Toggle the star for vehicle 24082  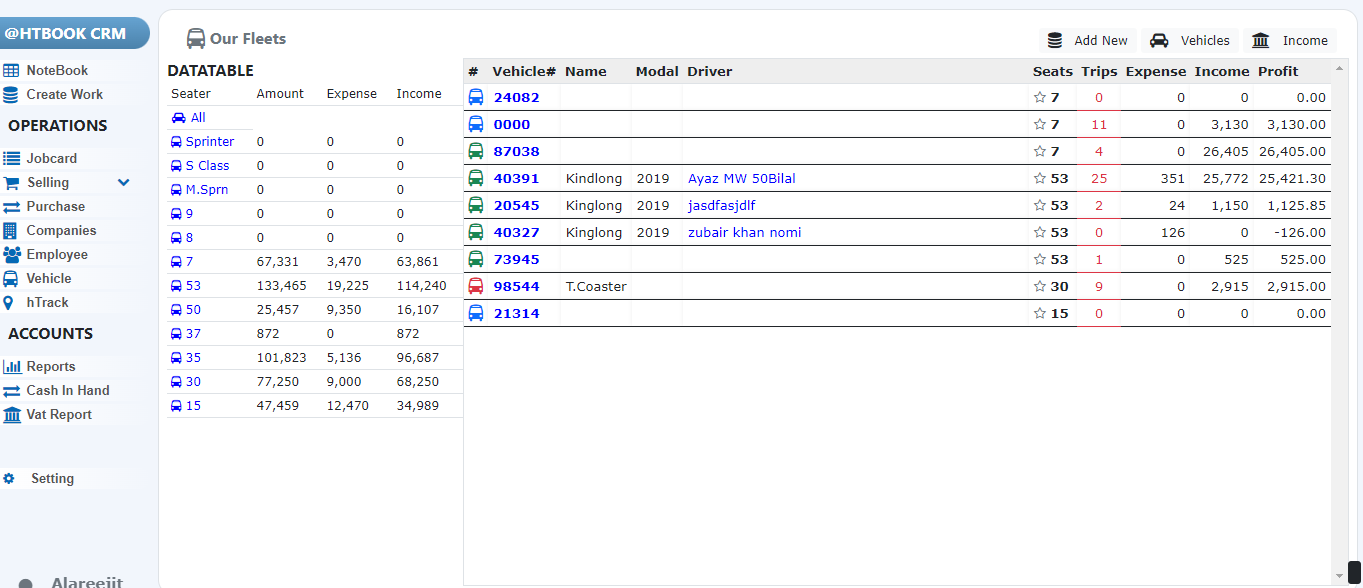pos(1040,98)
